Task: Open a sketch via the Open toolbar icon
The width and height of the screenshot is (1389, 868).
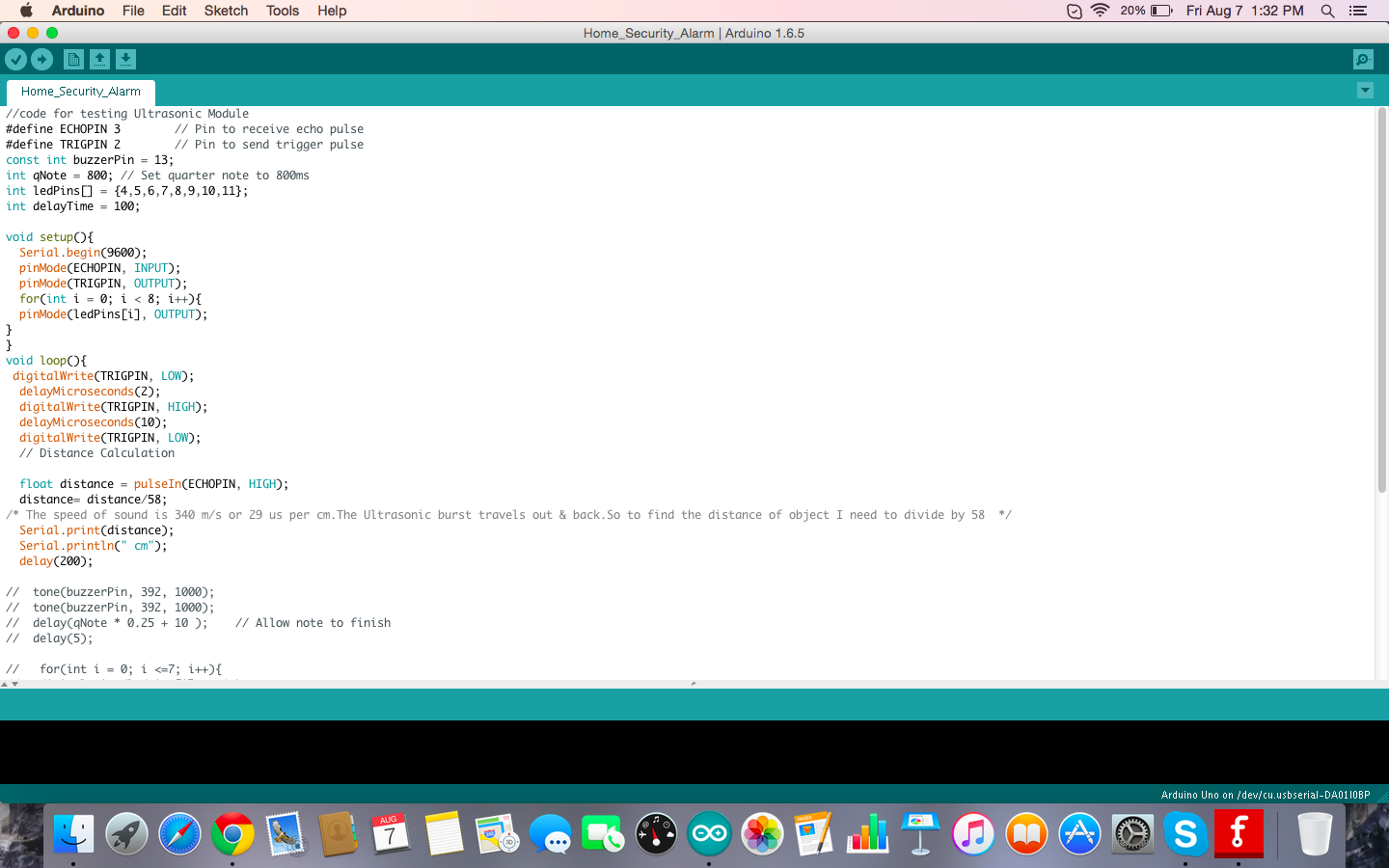Action: point(100,59)
